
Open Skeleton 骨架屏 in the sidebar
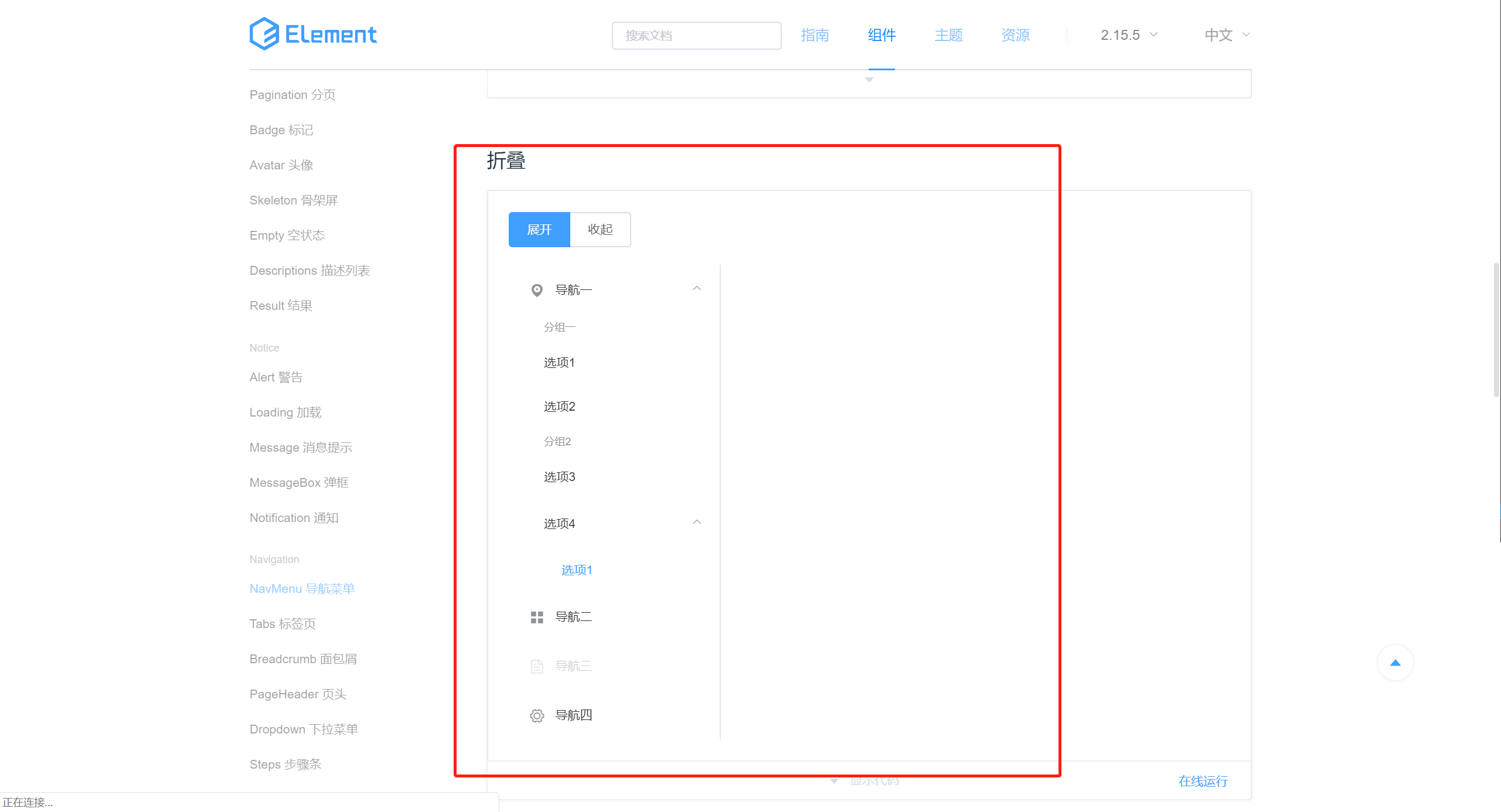point(293,200)
